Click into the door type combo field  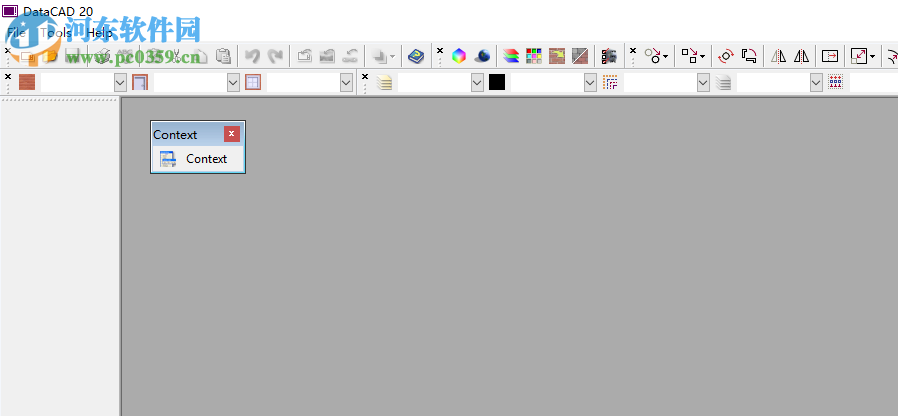click(190, 83)
